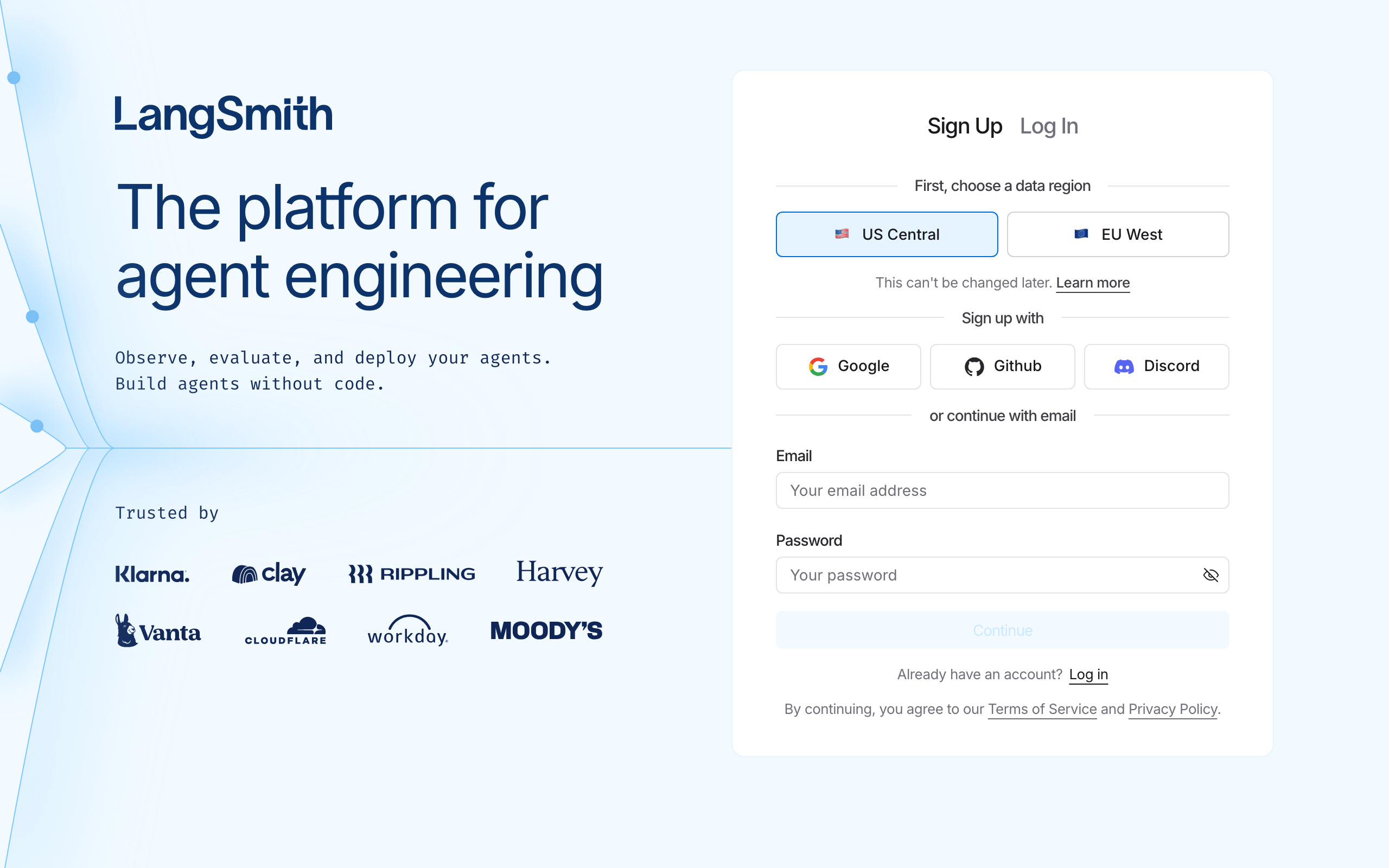Click the Cloudflare logo
This screenshot has width=1389, height=868.
pos(285,631)
